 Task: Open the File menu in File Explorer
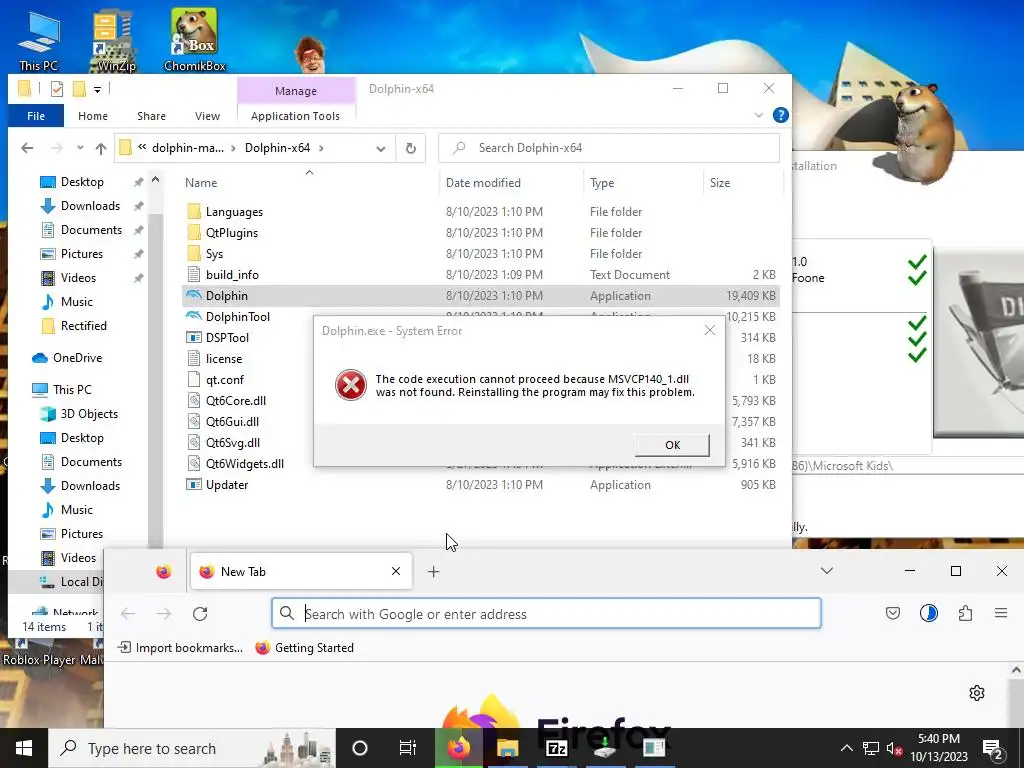[36, 116]
